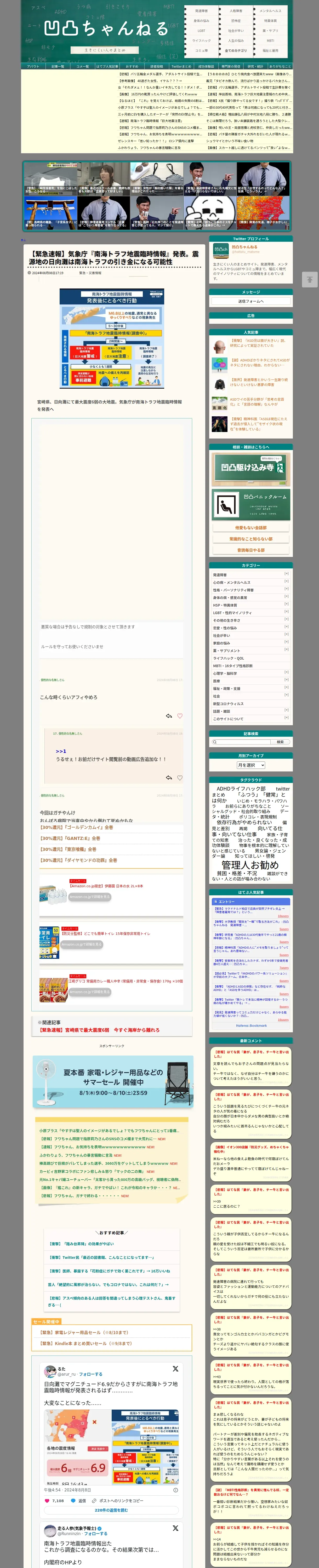Open the 言語化 thumbnail popular article

coord(219,403)
